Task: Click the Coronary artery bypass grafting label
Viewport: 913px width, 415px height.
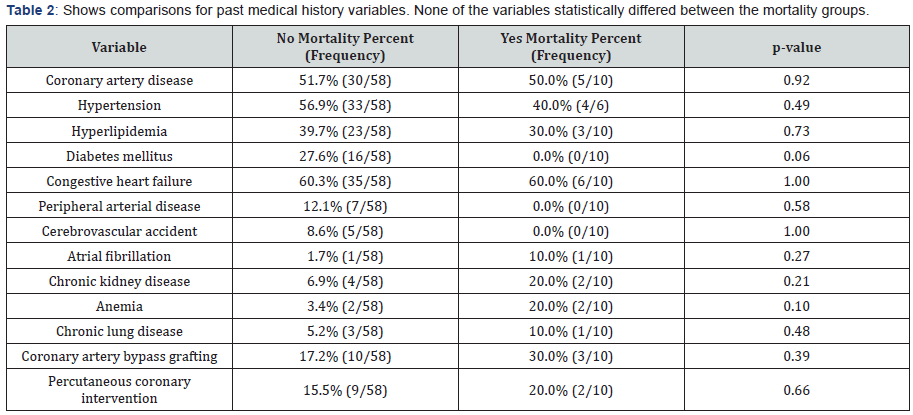Action: tap(119, 358)
